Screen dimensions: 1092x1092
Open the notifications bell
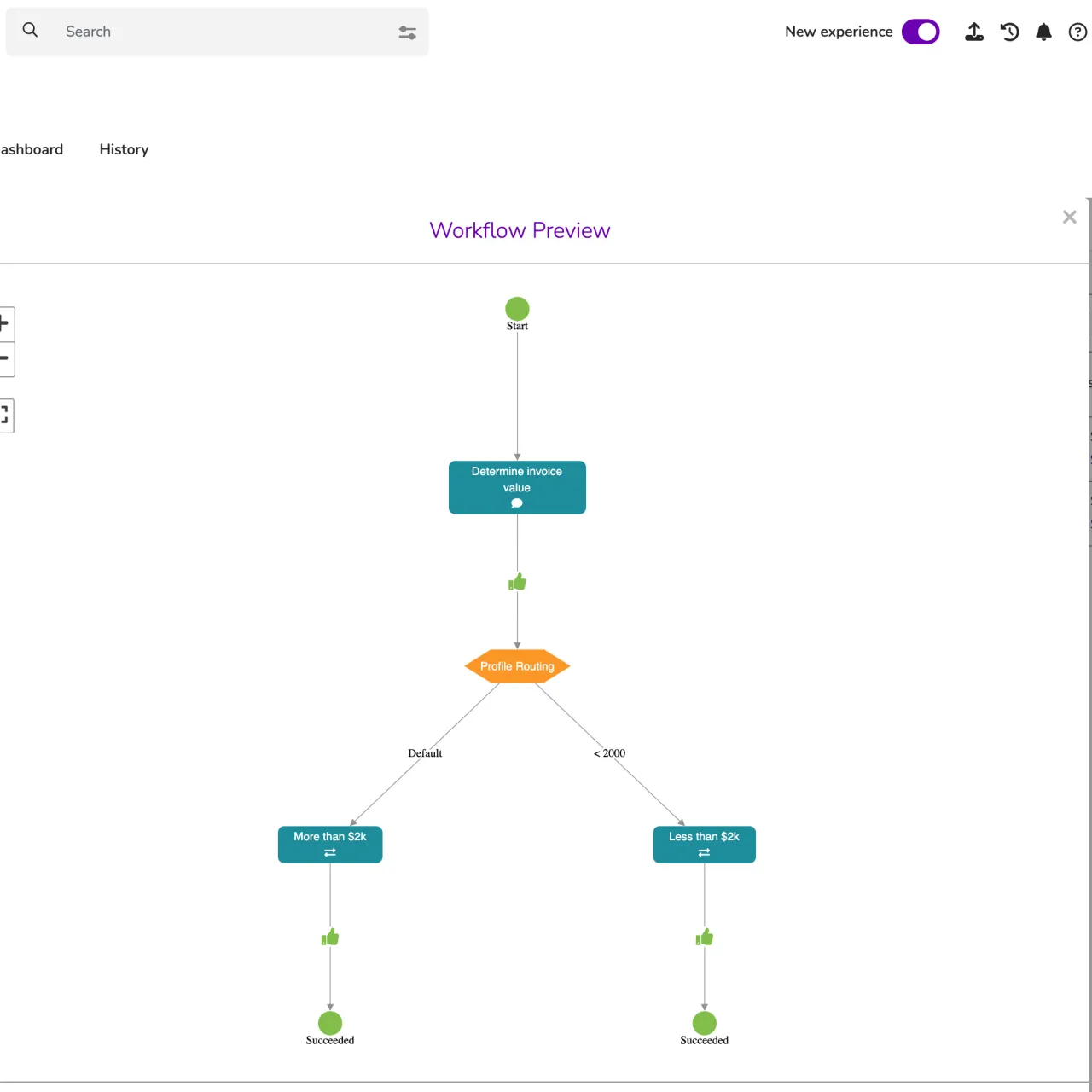[1043, 32]
